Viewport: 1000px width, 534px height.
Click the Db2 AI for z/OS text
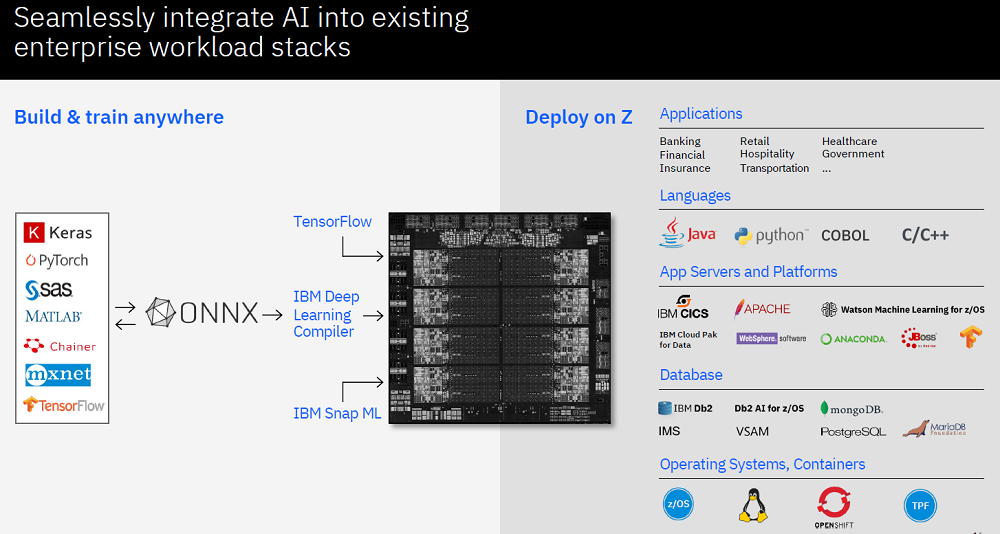[769, 408]
